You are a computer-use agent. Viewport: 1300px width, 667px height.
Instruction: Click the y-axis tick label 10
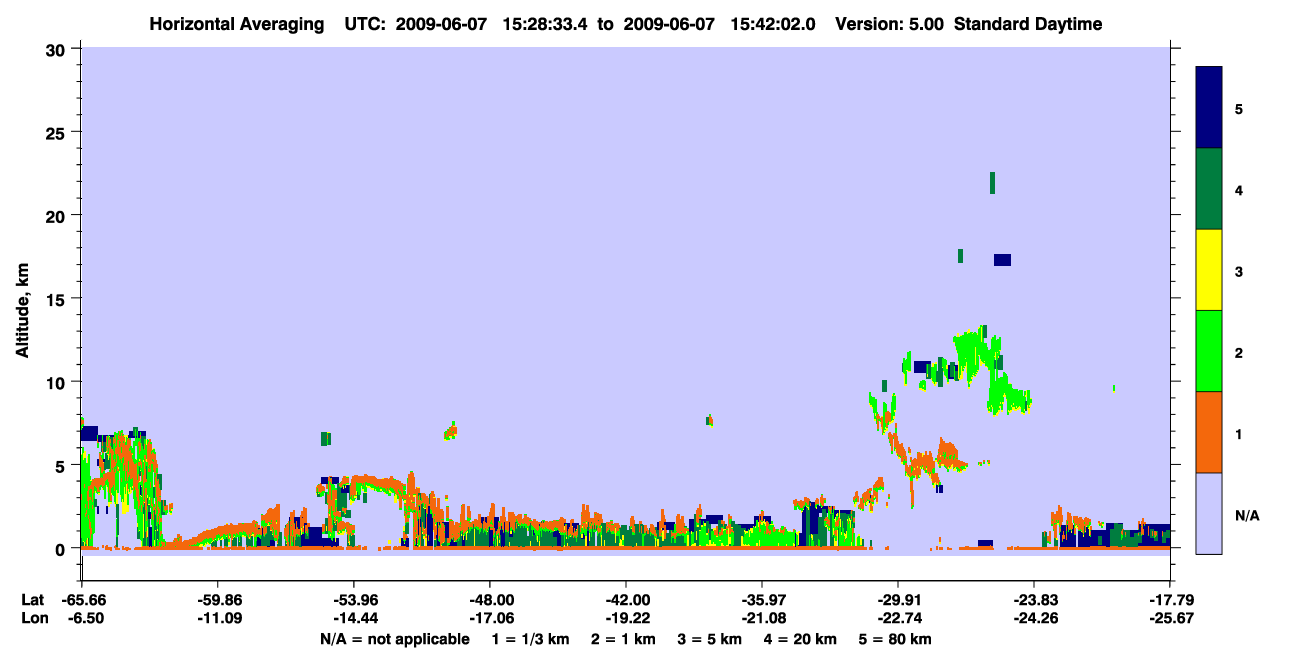58,382
